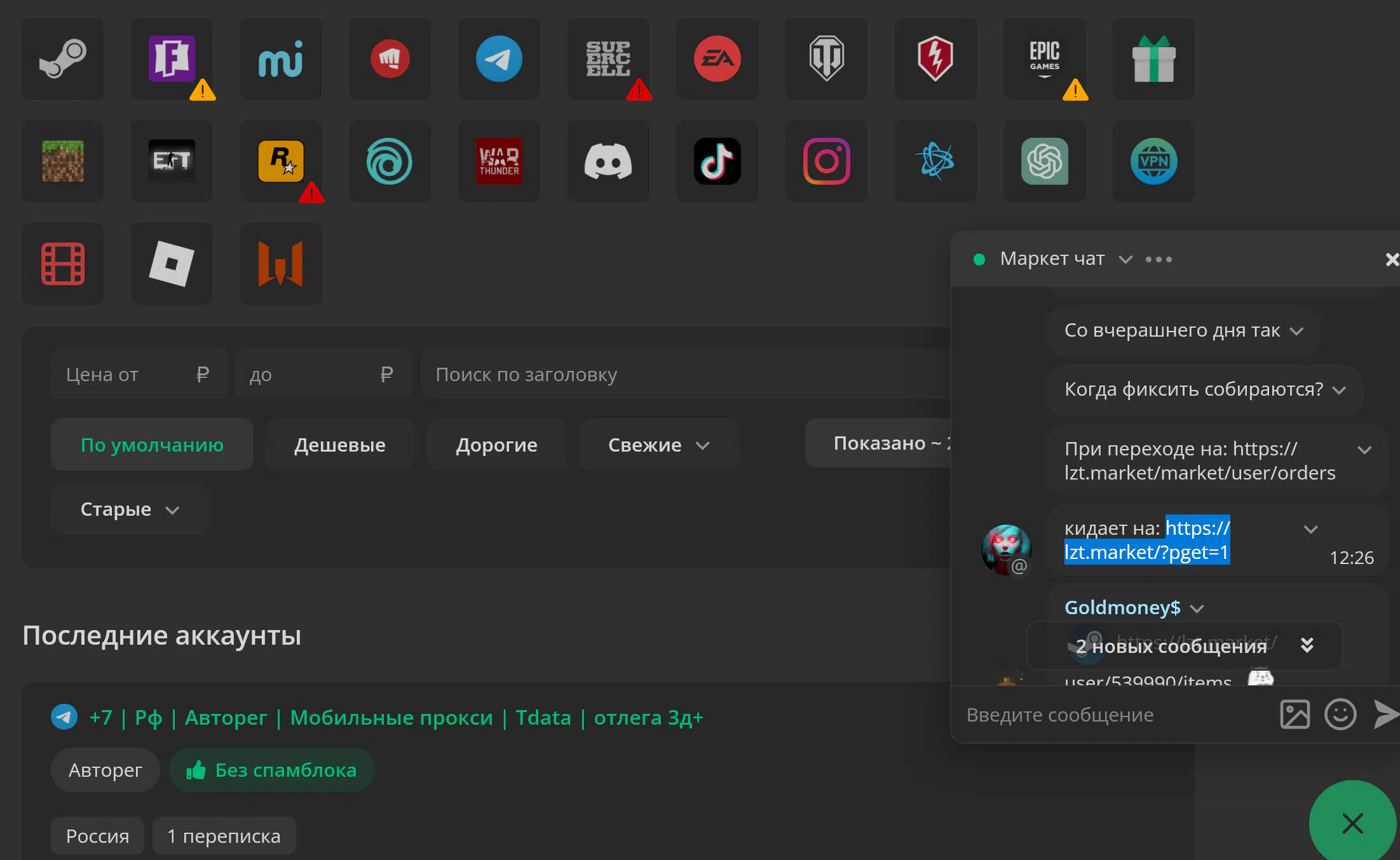Screen dimensions: 1400x860
Task: Open the Warface category icon
Action: click(281, 264)
